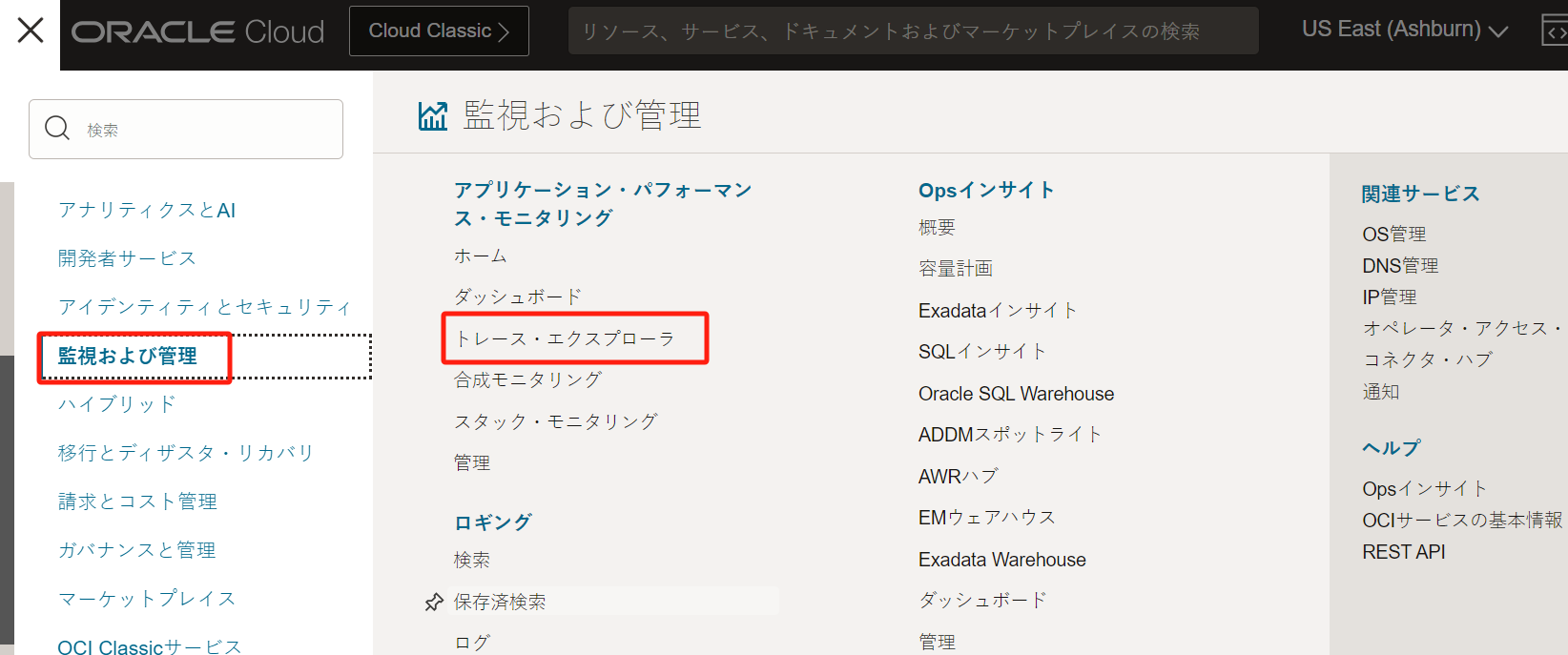
Task: Open トレース・エクスプローラ link
Action: [x=565, y=338]
